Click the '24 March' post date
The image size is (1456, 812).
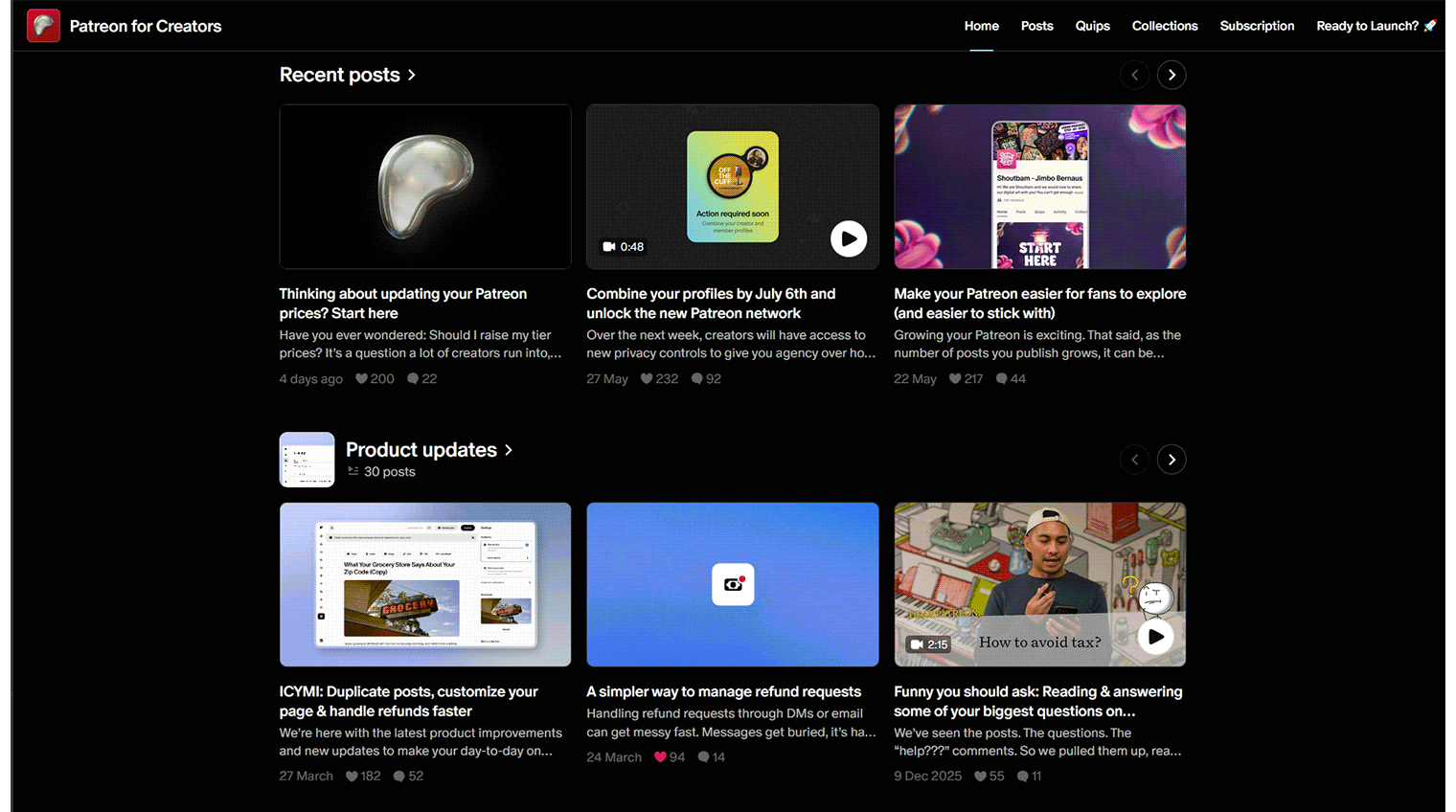tap(614, 757)
